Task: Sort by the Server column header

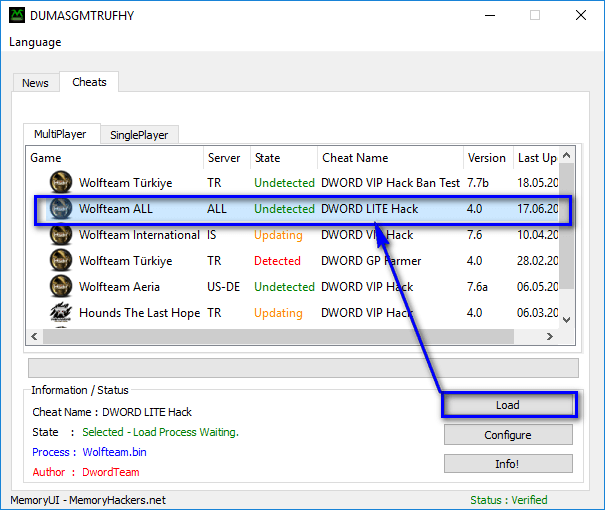Action: coord(227,158)
